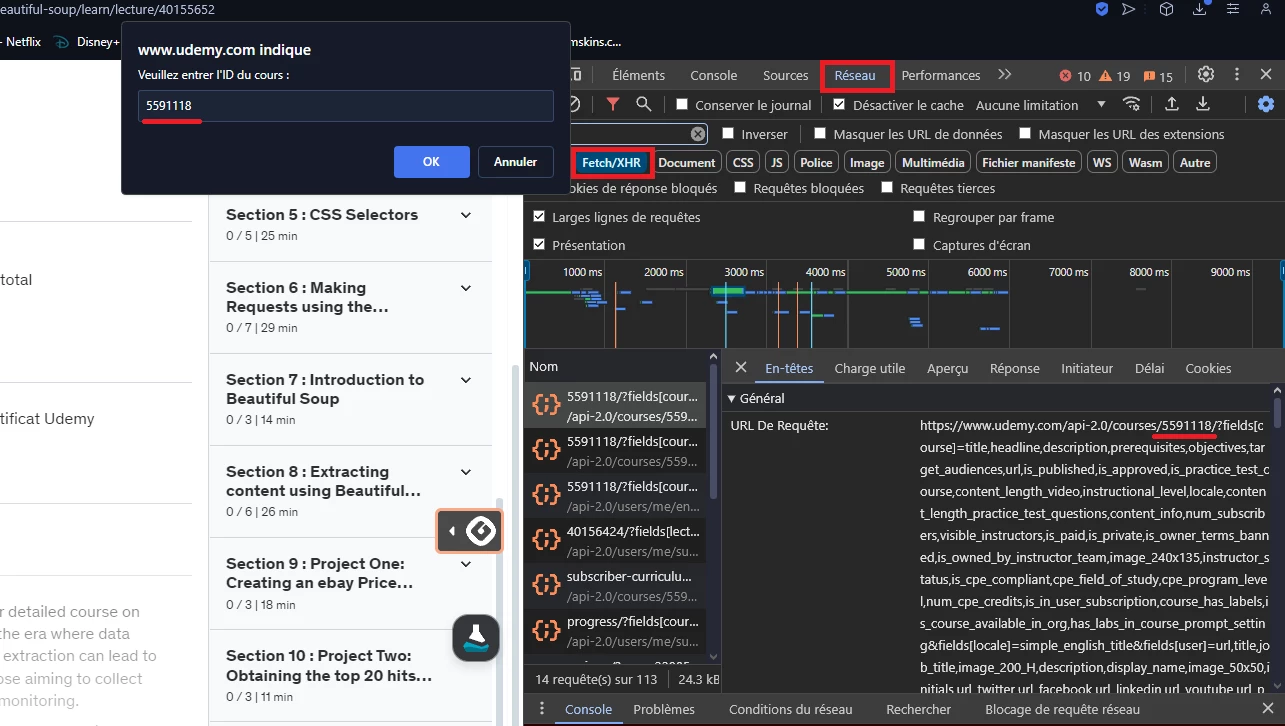Click the issues count 15
This screenshot has height=726, width=1285.
(x=1158, y=76)
